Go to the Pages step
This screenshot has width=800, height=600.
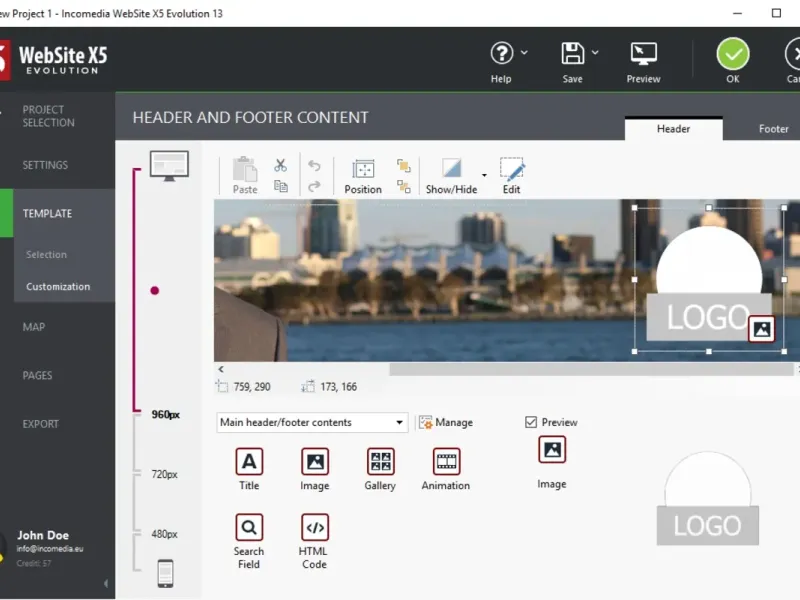pyautogui.click(x=37, y=375)
